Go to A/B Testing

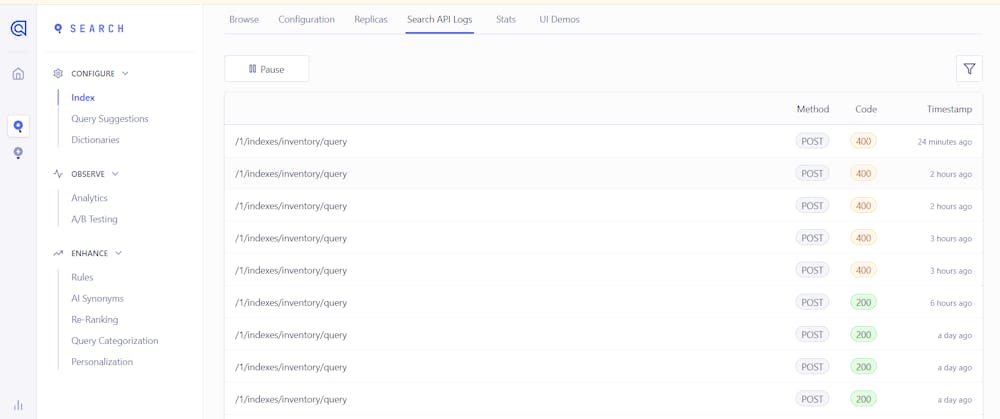click(x=94, y=219)
